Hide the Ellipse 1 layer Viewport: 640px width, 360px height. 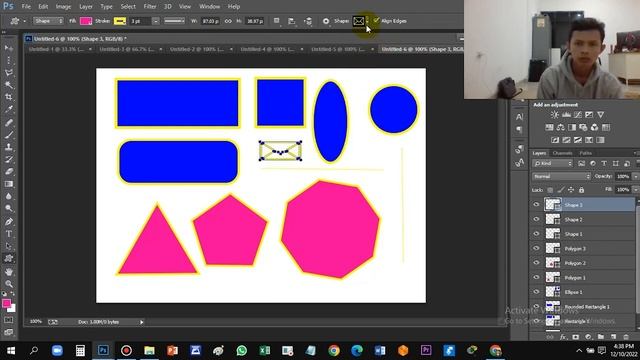pos(536,292)
